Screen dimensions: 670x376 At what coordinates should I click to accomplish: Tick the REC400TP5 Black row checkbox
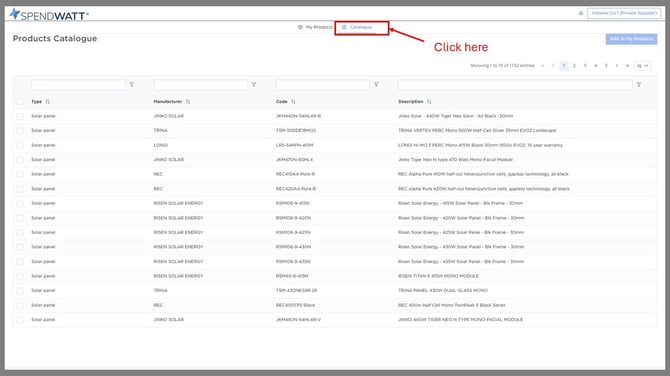click(x=20, y=305)
